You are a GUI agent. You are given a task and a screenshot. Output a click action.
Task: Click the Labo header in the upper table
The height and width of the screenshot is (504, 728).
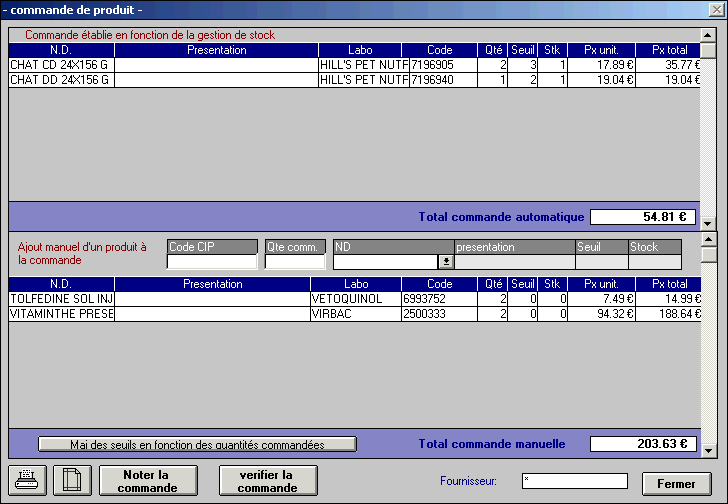click(x=360, y=50)
